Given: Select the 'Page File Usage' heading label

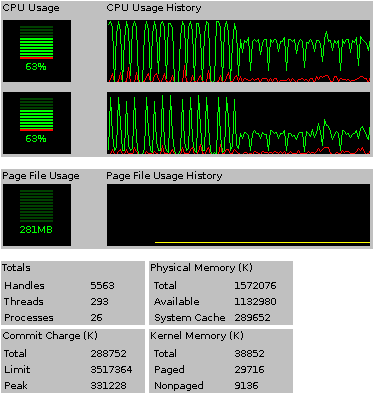Looking at the screenshot, I should point(41,176).
